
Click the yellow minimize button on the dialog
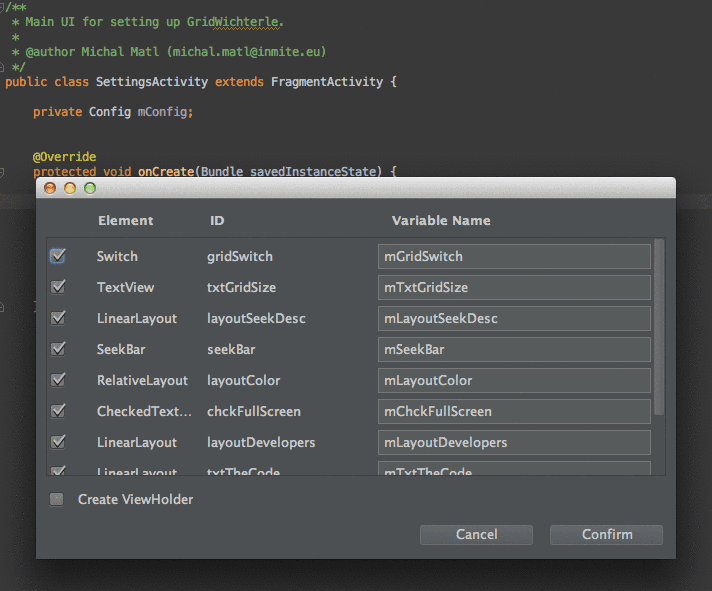tap(70, 187)
